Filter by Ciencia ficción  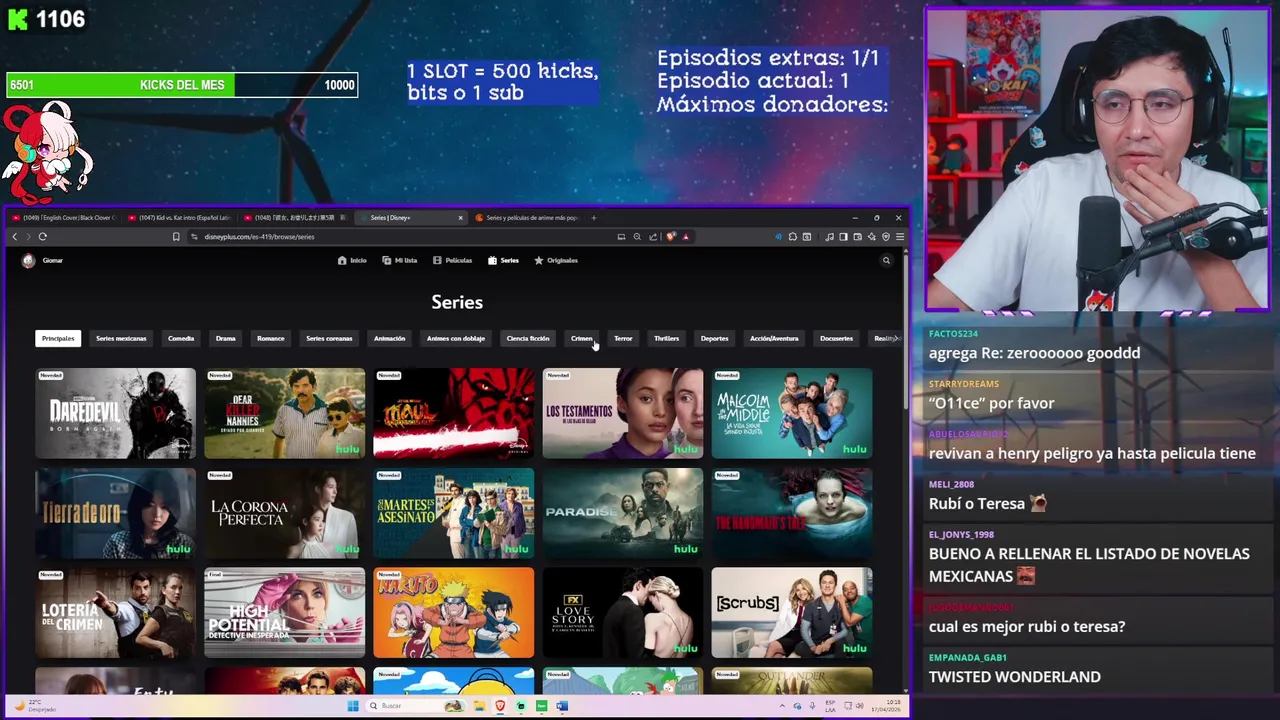point(528,338)
